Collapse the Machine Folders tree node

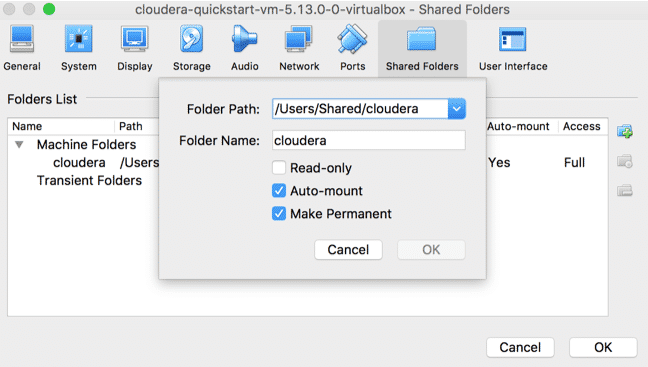pyautogui.click(x=19, y=145)
